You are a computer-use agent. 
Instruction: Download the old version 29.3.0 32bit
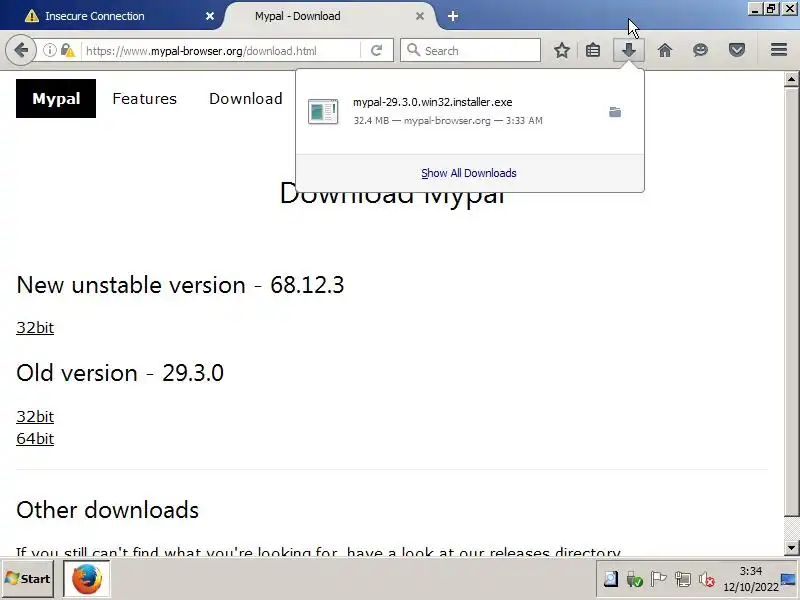(35, 416)
